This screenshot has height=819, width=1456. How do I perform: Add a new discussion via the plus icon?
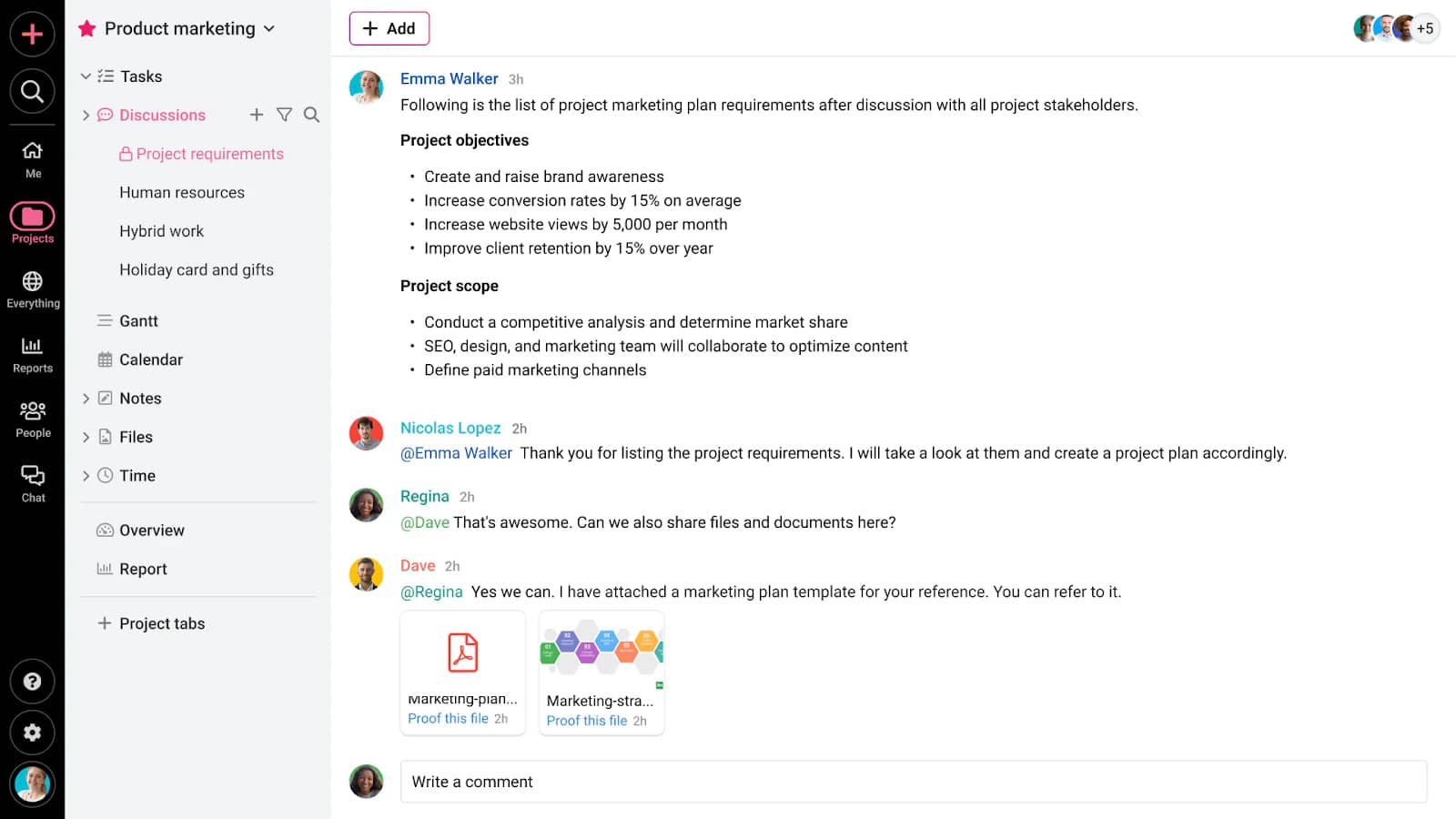click(x=257, y=115)
